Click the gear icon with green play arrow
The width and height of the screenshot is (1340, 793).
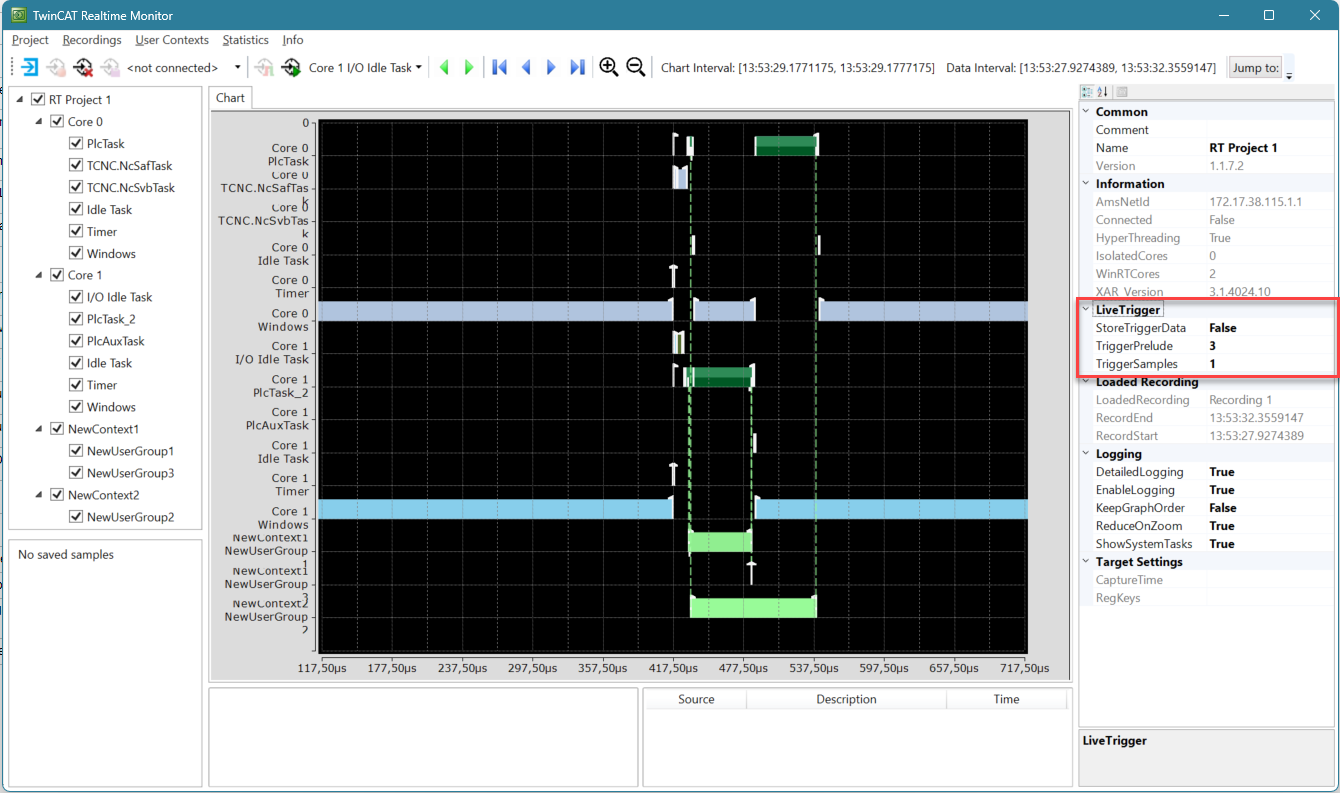[291, 68]
